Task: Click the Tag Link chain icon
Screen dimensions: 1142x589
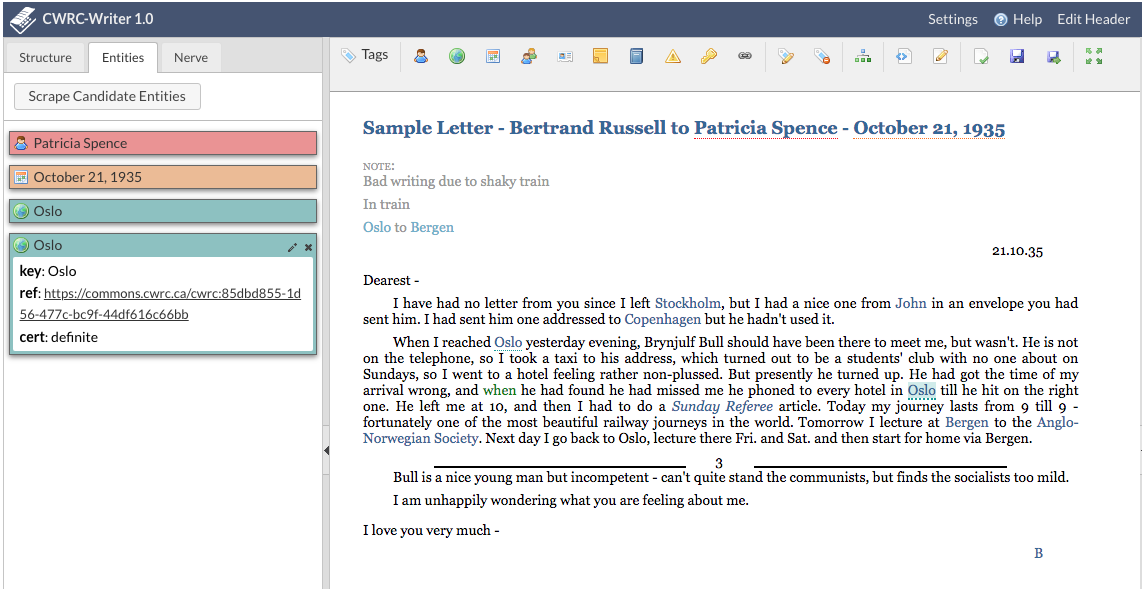Action: [744, 56]
